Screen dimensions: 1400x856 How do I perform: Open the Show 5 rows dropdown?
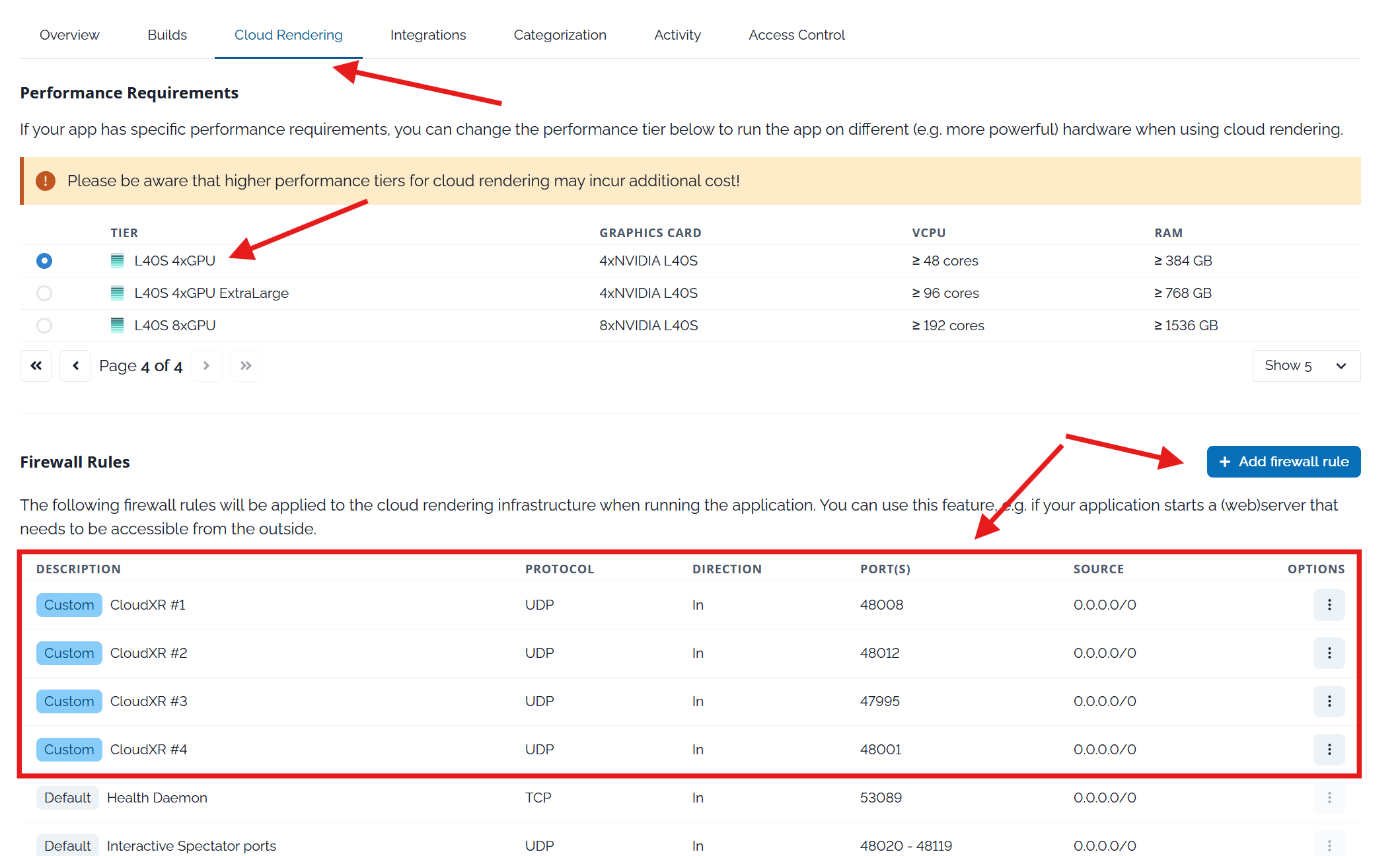coord(1306,366)
